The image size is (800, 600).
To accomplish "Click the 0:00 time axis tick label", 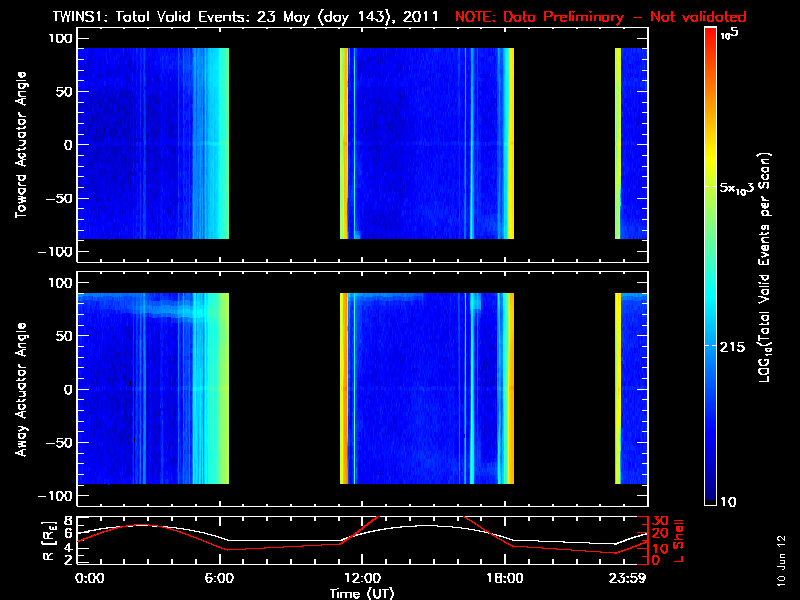I will click(x=89, y=579).
